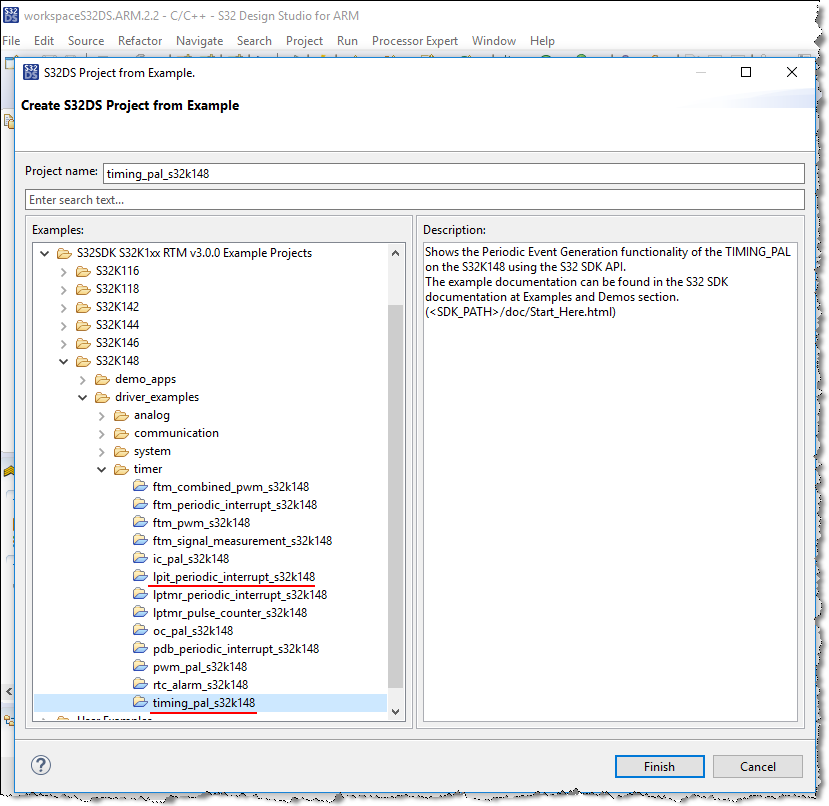Expand the communication folder
This screenshot has height=806, width=829.
click(102, 434)
